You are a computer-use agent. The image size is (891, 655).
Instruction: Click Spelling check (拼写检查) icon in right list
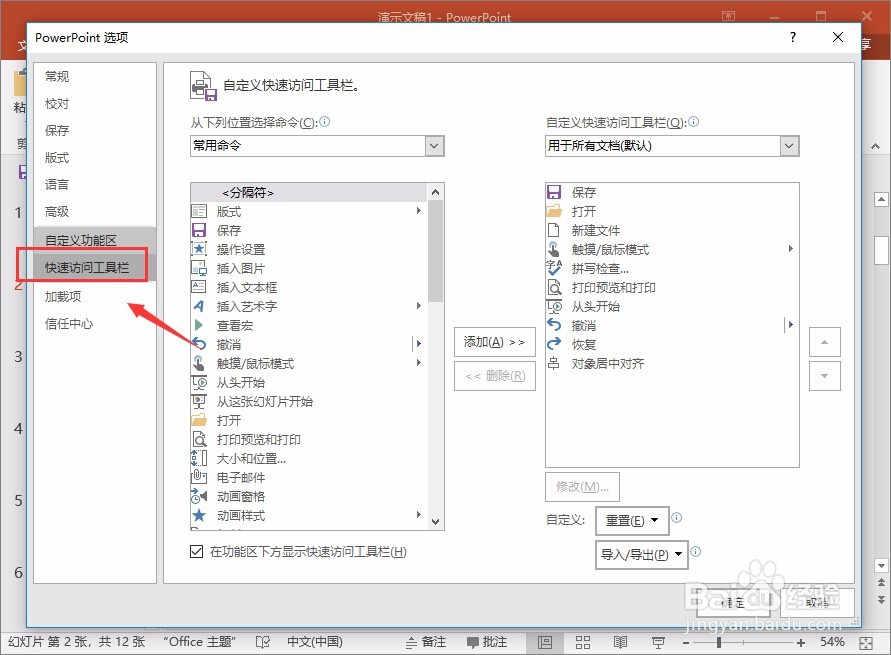(554, 268)
